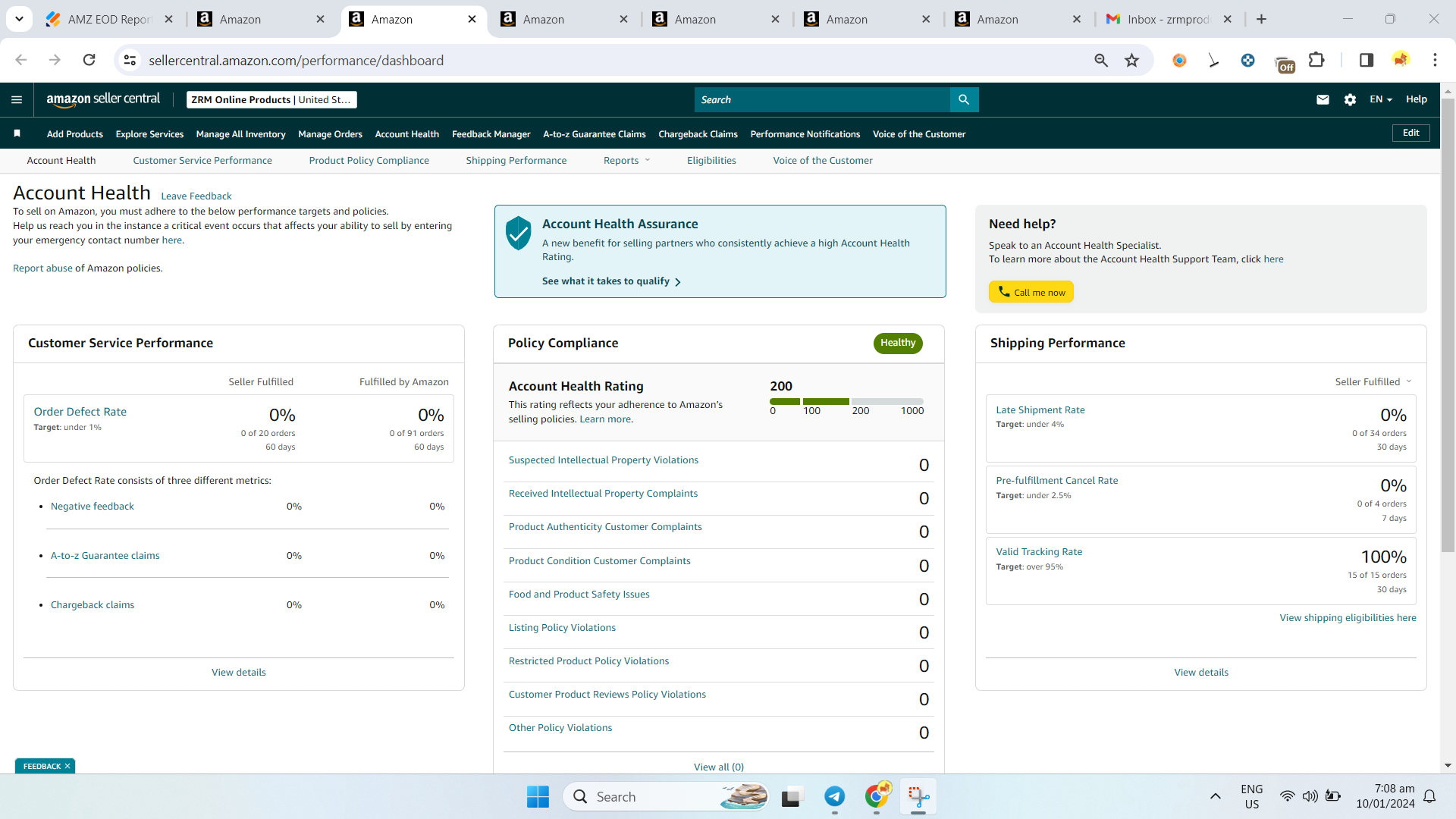This screenshot has width=1456, height=819.
Task: Open the Chrome profile avatar
Action: 1401,60
